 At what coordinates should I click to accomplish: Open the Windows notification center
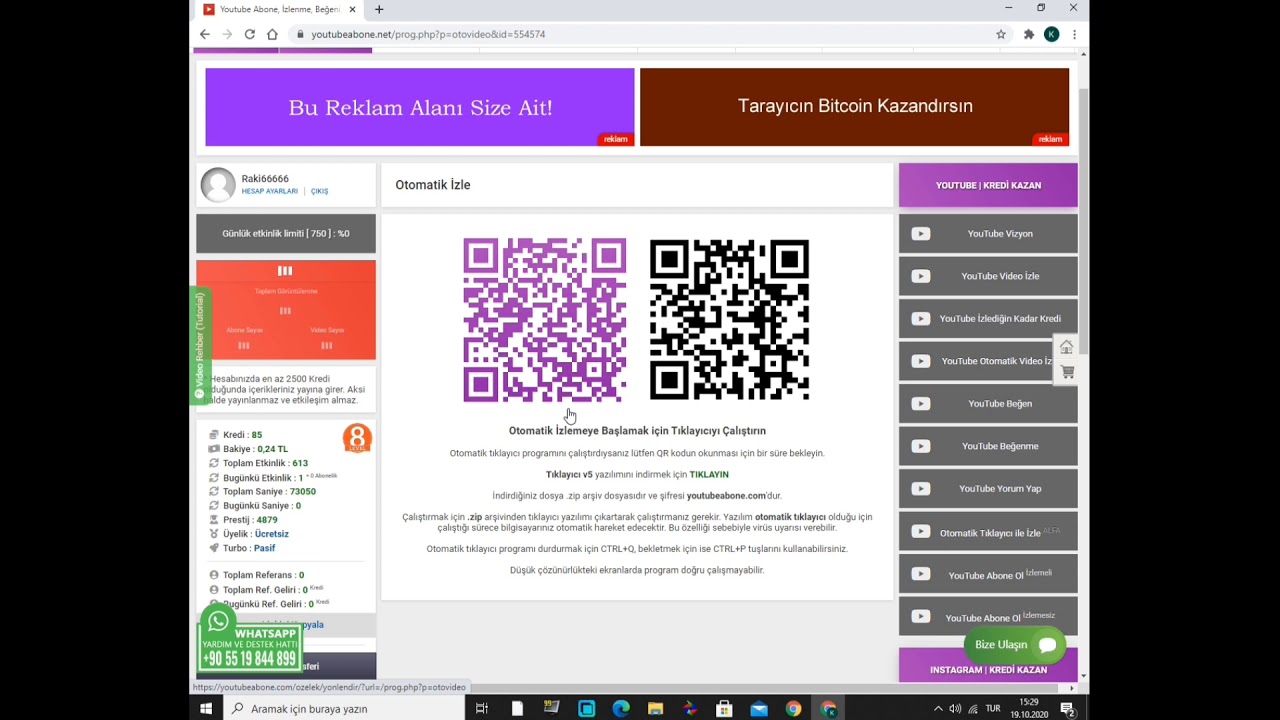pyautogui.click(x=1067, y=708)
